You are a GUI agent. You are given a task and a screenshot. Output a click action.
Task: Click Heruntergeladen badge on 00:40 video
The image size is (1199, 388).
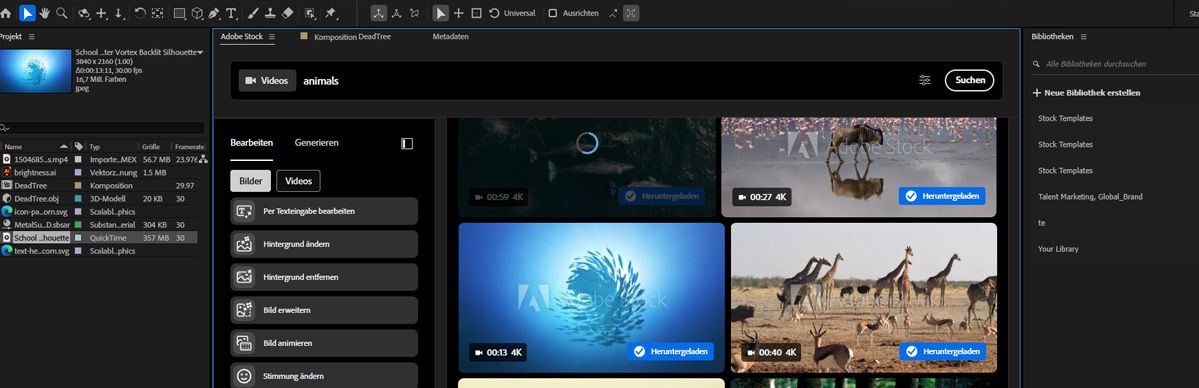942,351
